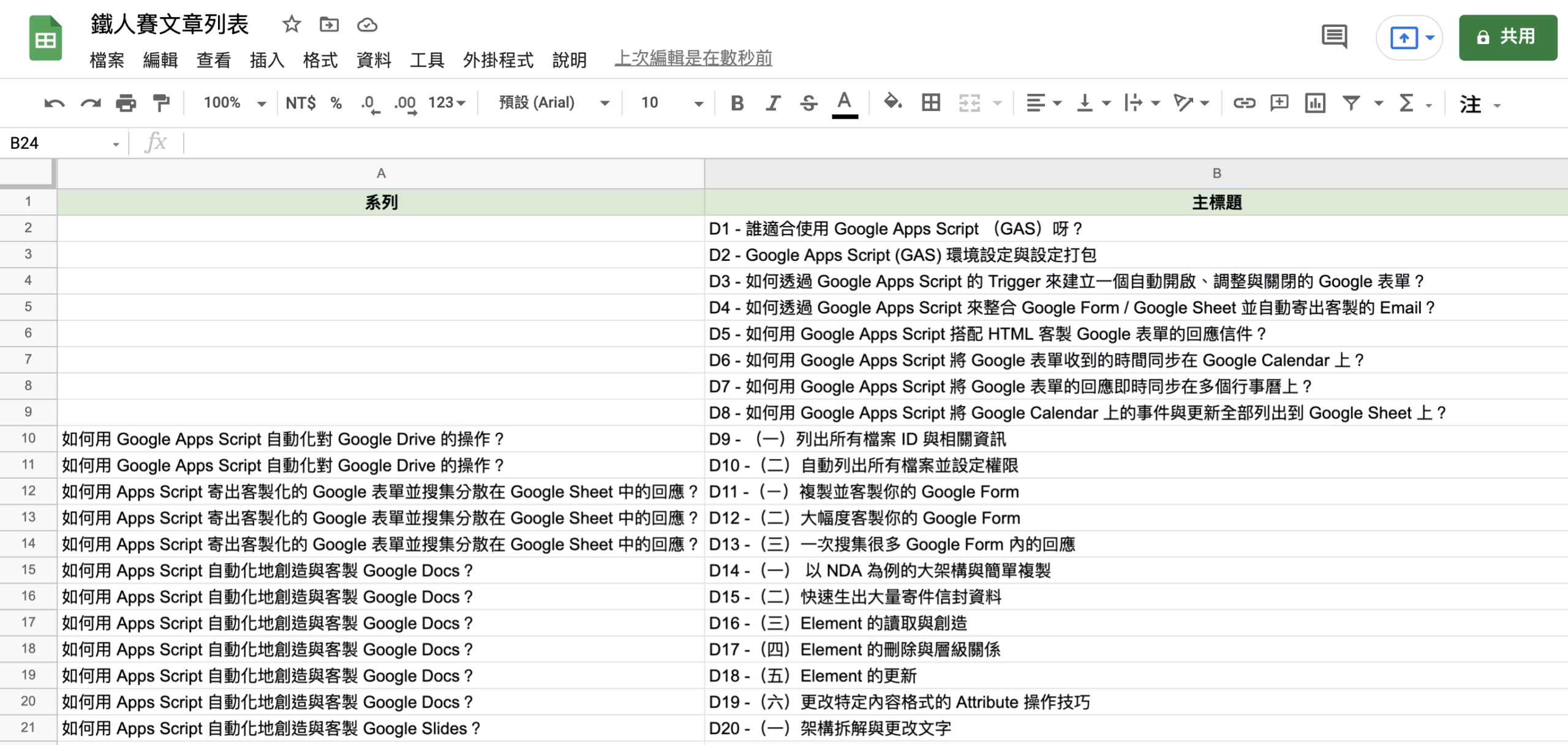Open the 格式 menu
The image size is (1568, 745).
[x=320, y=59]
